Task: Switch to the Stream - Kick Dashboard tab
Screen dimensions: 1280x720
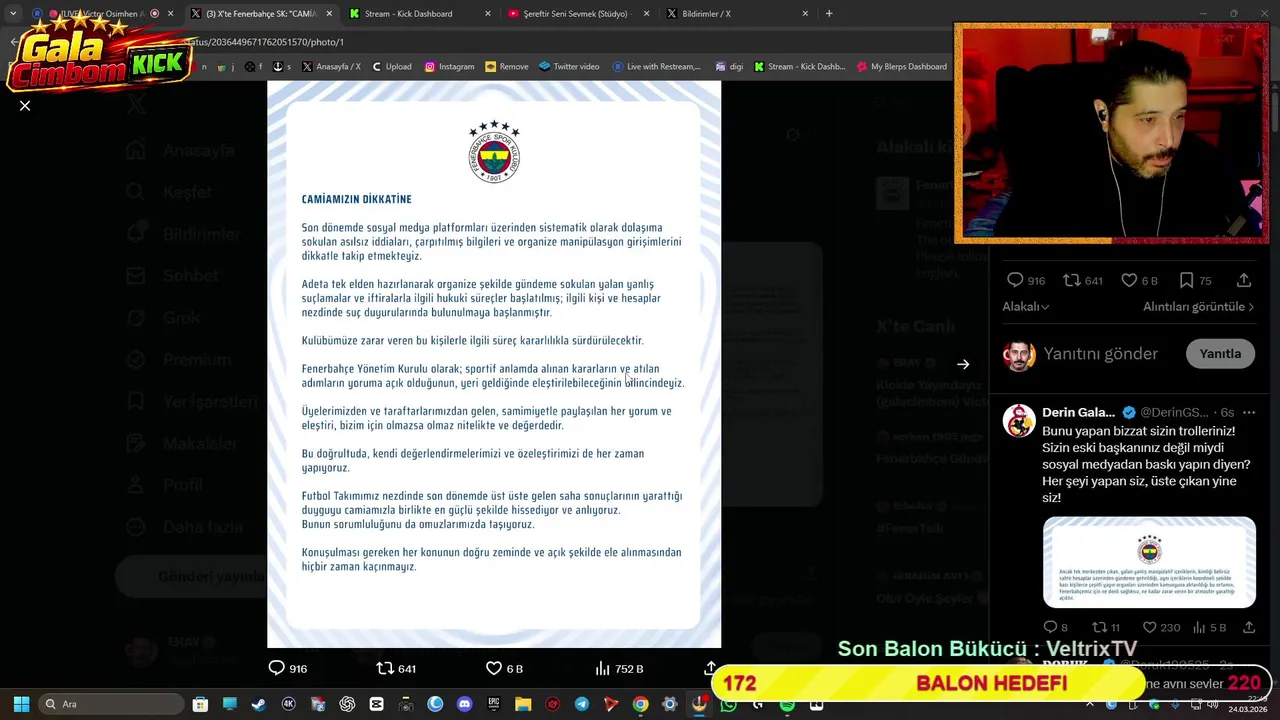Action: point(420,13)
